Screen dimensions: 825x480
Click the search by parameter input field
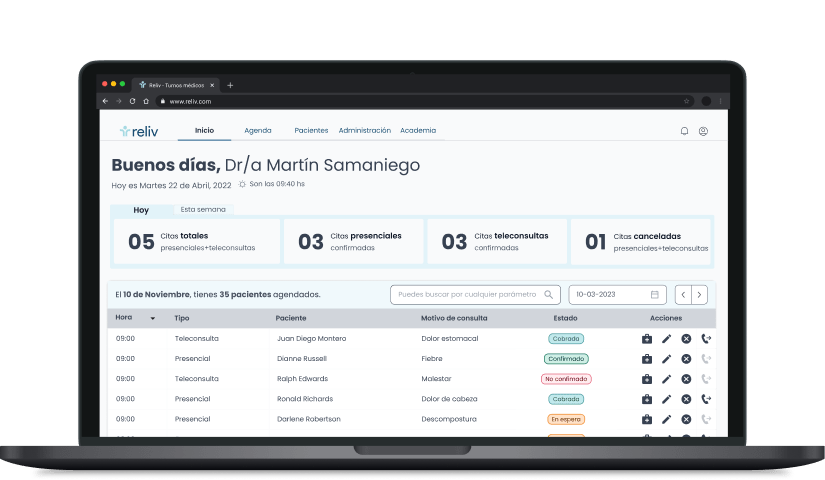pos(468,295)
